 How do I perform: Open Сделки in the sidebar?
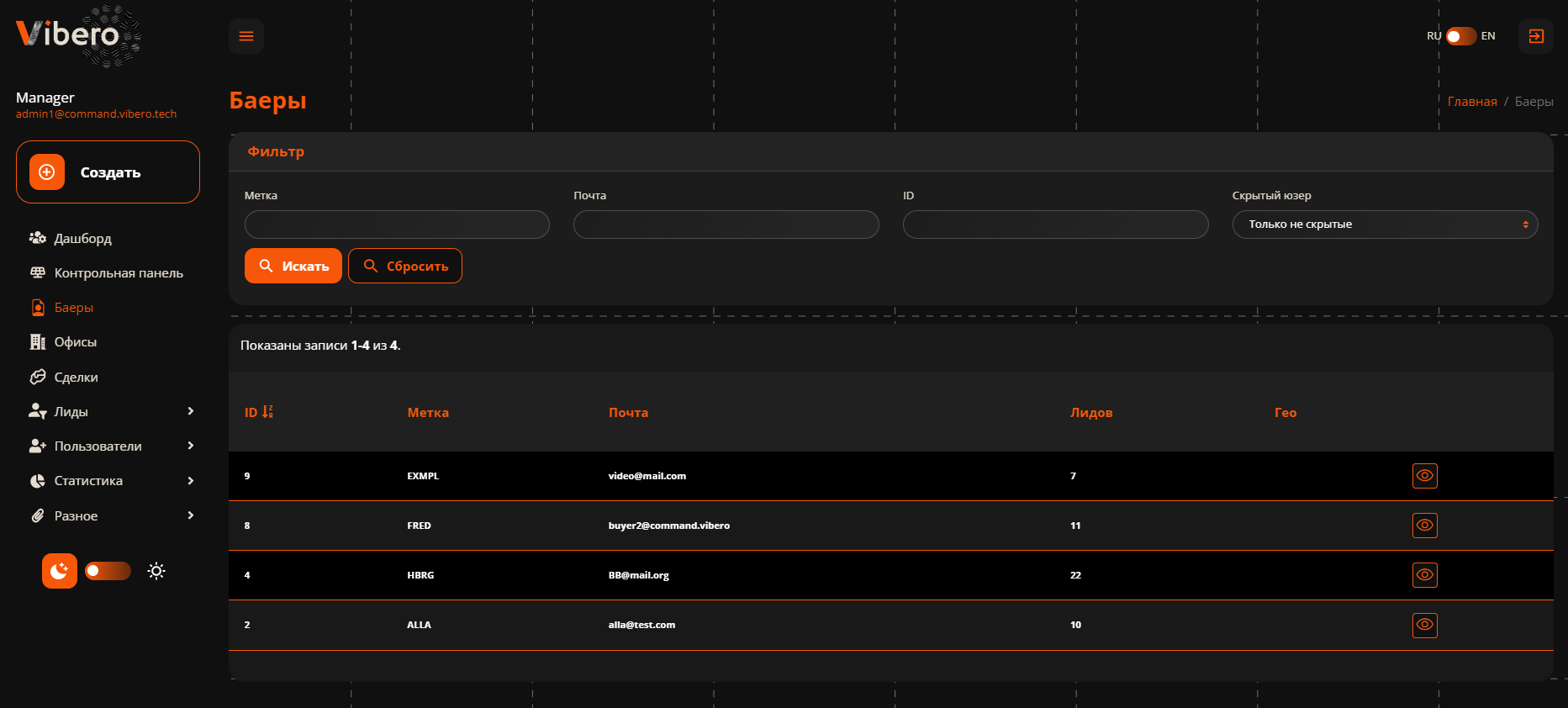pyautogui.click(x=77, y=378)
